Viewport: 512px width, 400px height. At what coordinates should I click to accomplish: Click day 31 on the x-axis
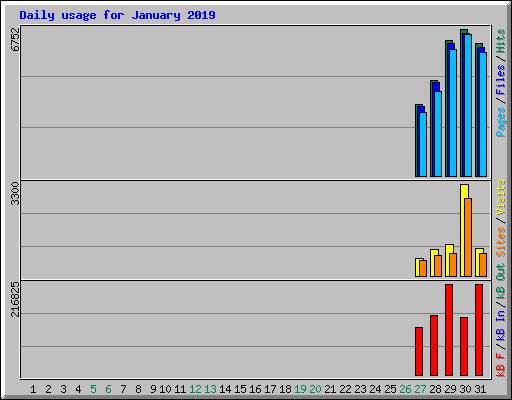[480, 389]
